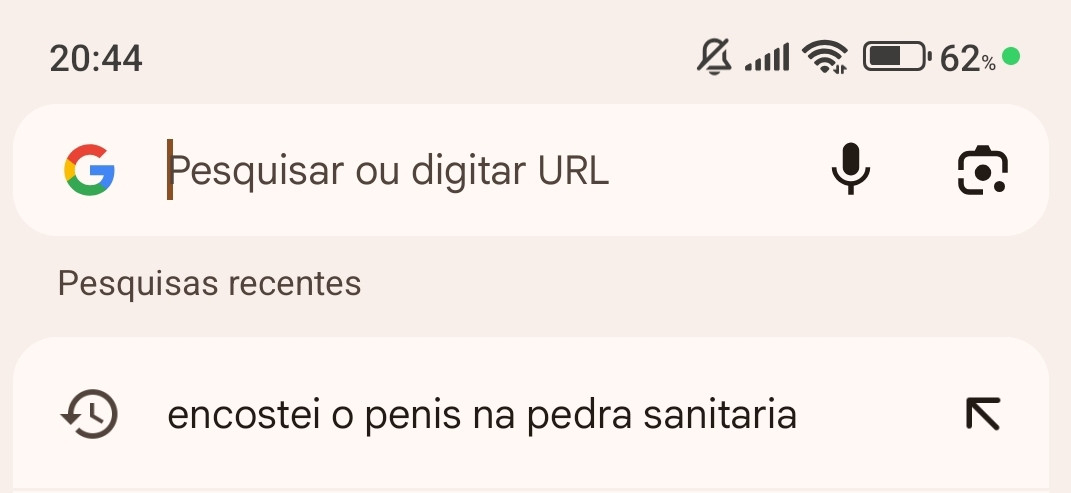Viewport: 1071px width, 493px height.
Task: Focus the "Pesquisar ou digitar URL" field
Action: (480, 171)
